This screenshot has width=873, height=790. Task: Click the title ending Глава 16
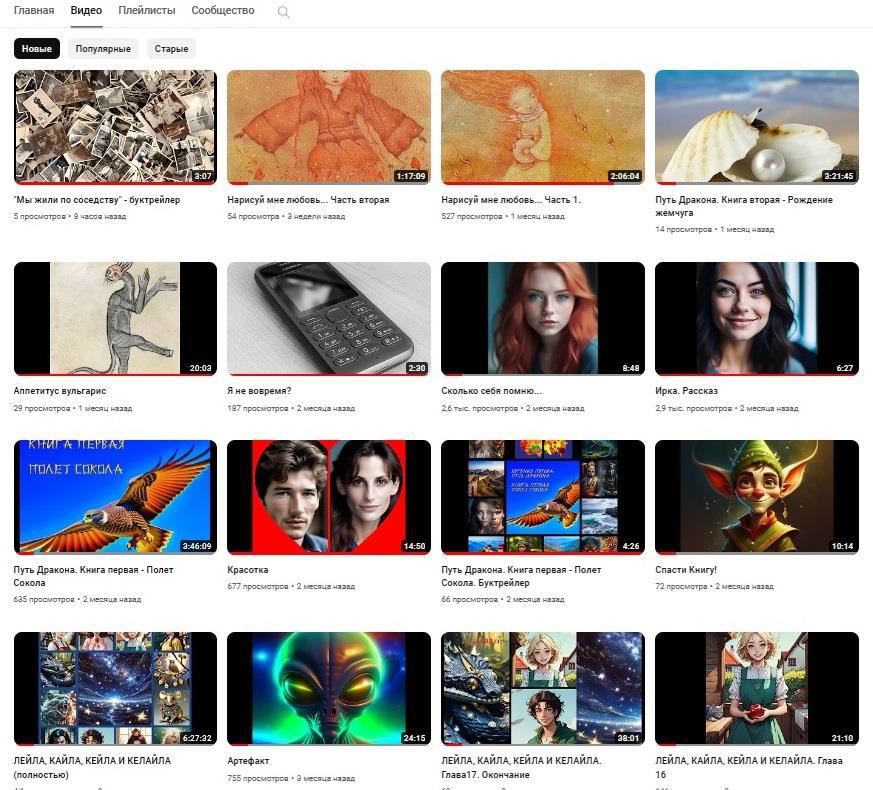tap(749, 767)
